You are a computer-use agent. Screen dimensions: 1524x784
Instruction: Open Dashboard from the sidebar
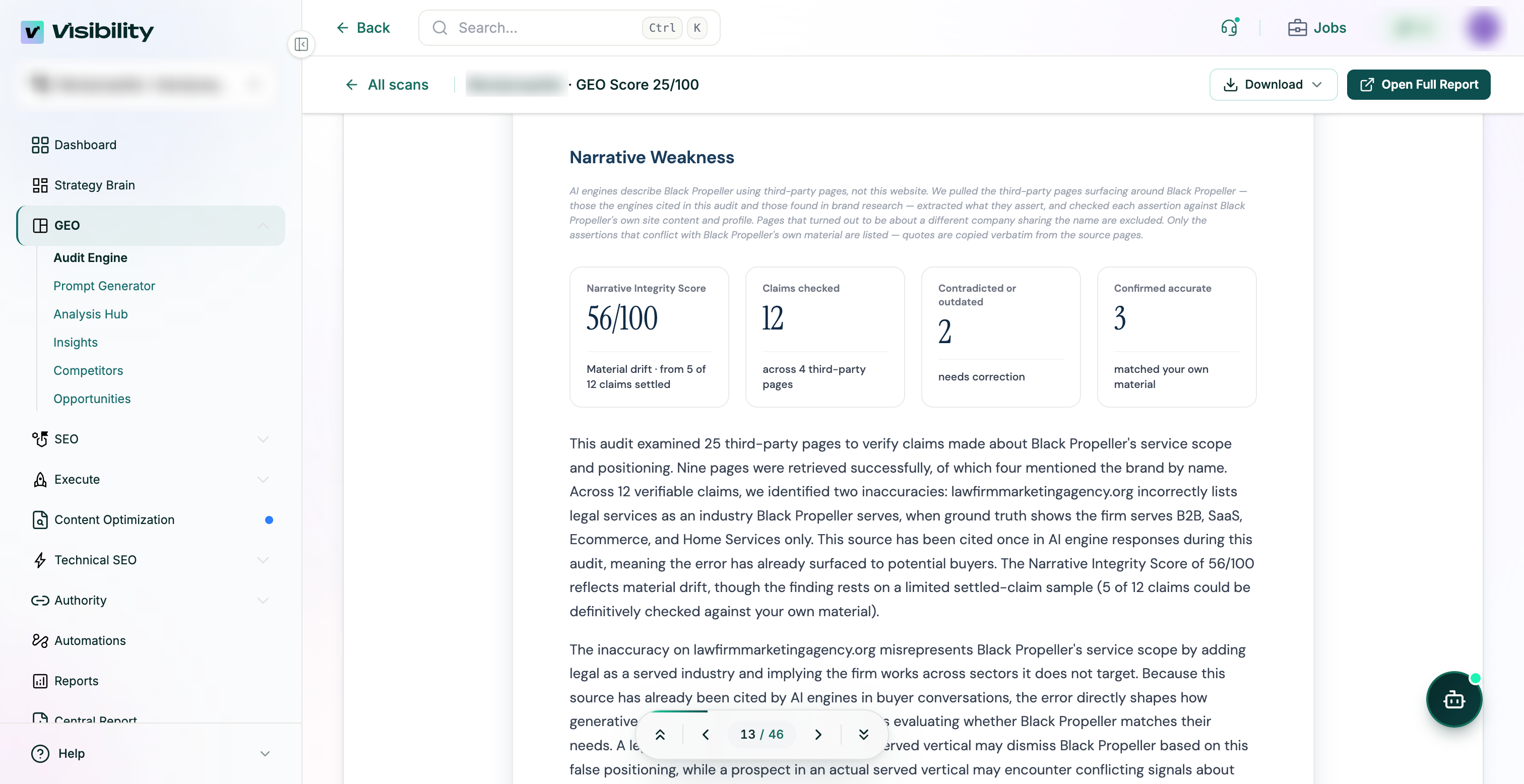[151, 145]
